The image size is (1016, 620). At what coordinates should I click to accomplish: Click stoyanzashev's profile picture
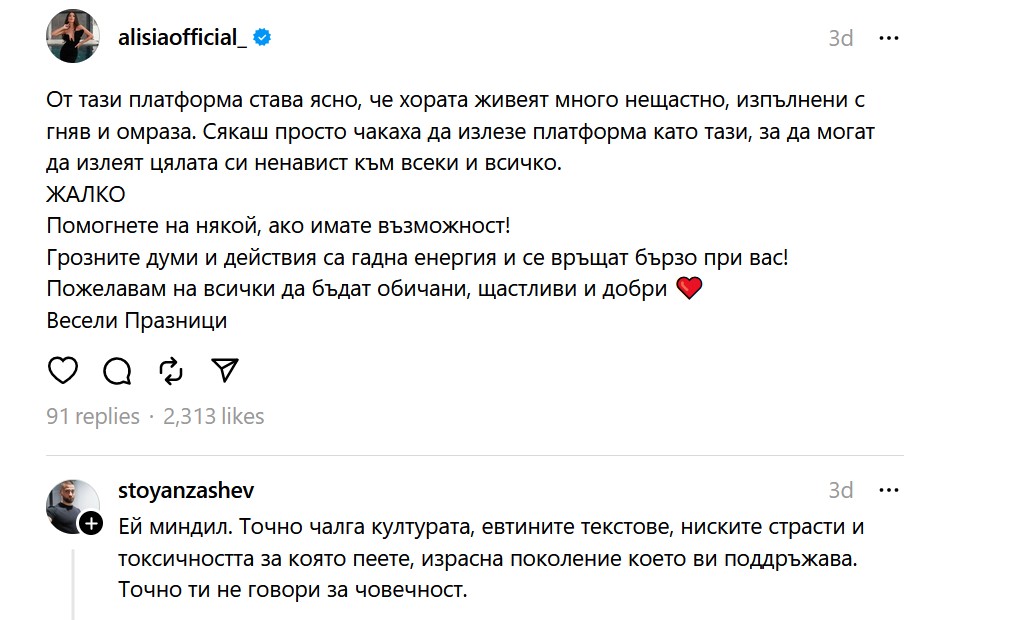click(71, 503)
